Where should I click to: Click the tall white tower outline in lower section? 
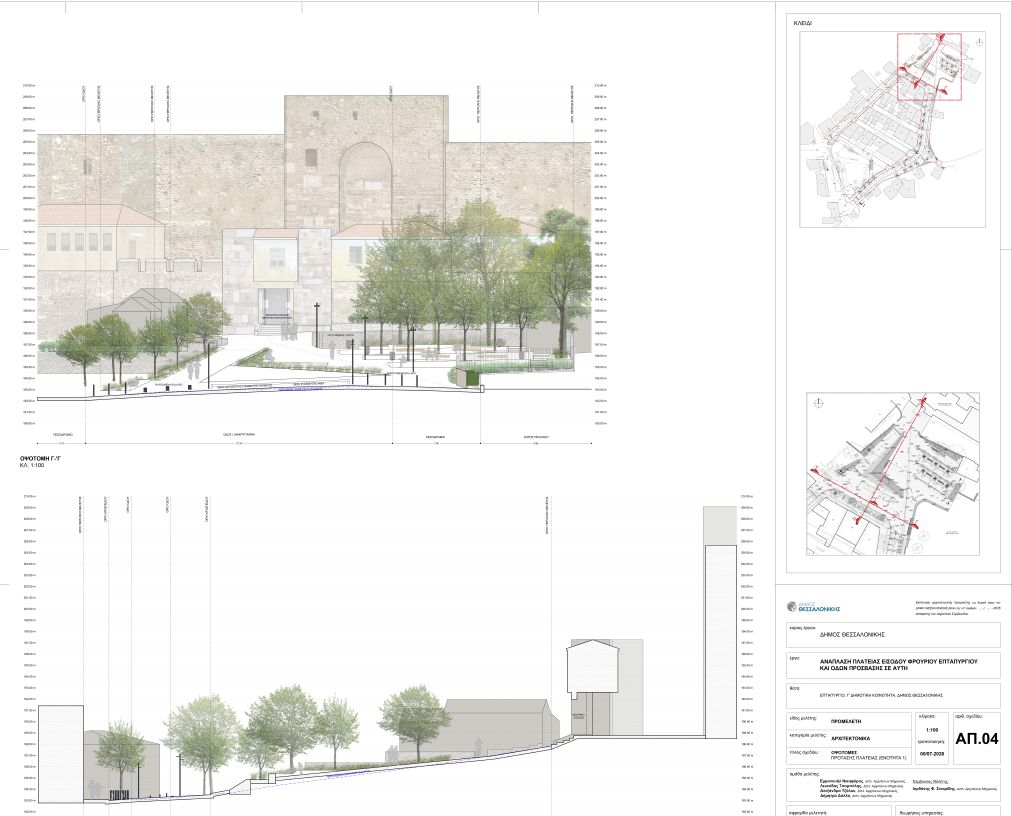point(720,641)
